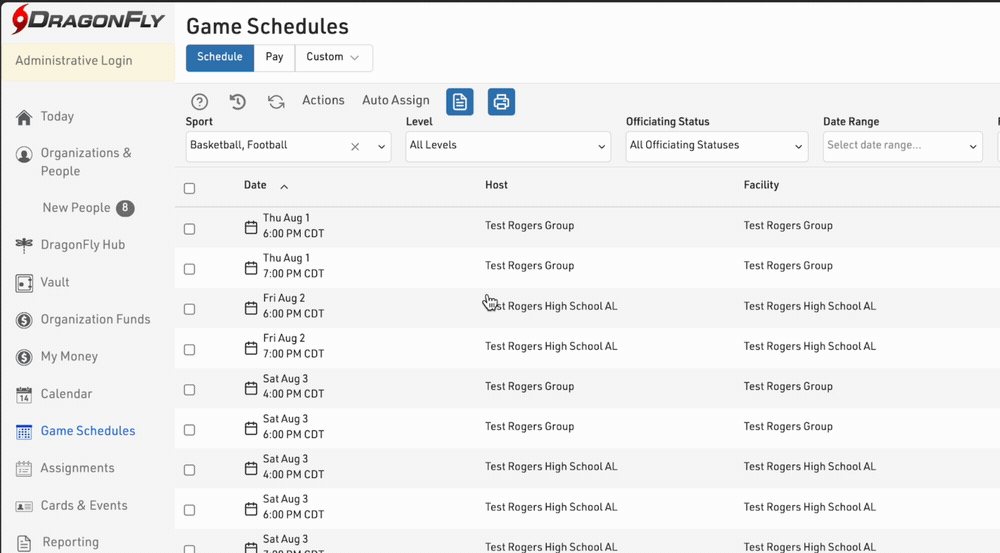Open the history clock icon

237,102
